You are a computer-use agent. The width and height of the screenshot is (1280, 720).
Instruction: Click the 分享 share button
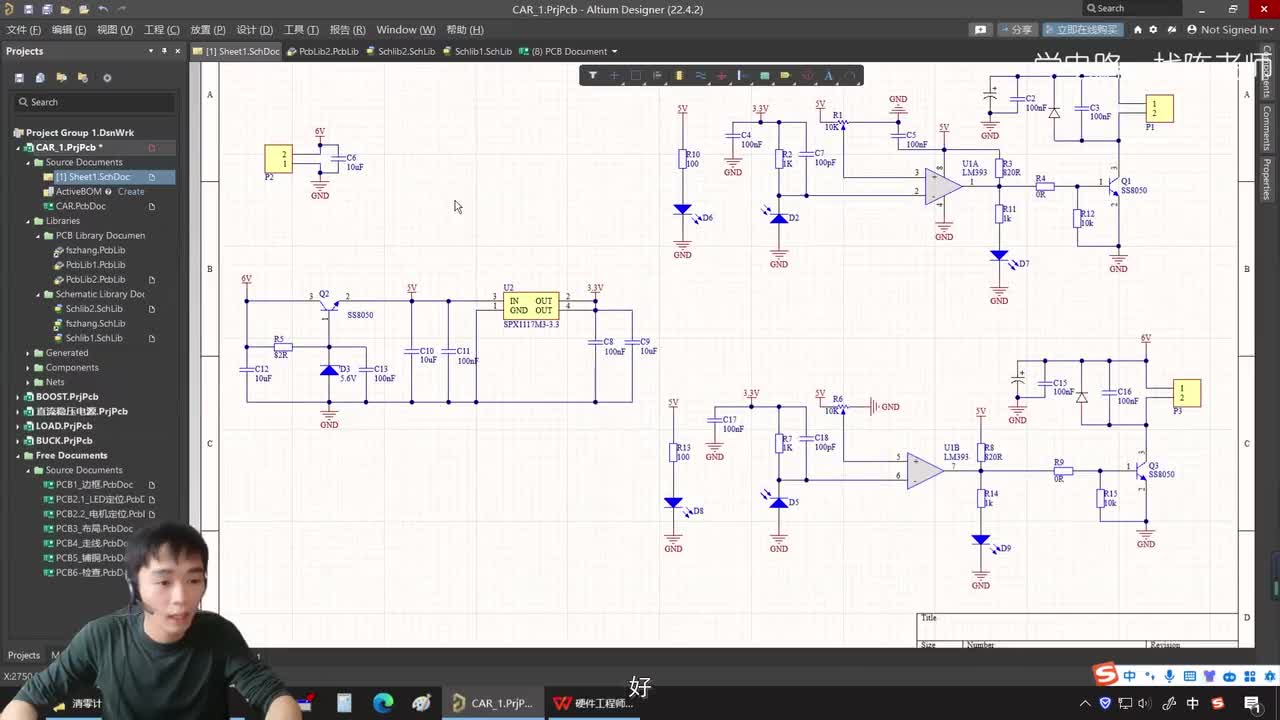[x=1015, y=30]
